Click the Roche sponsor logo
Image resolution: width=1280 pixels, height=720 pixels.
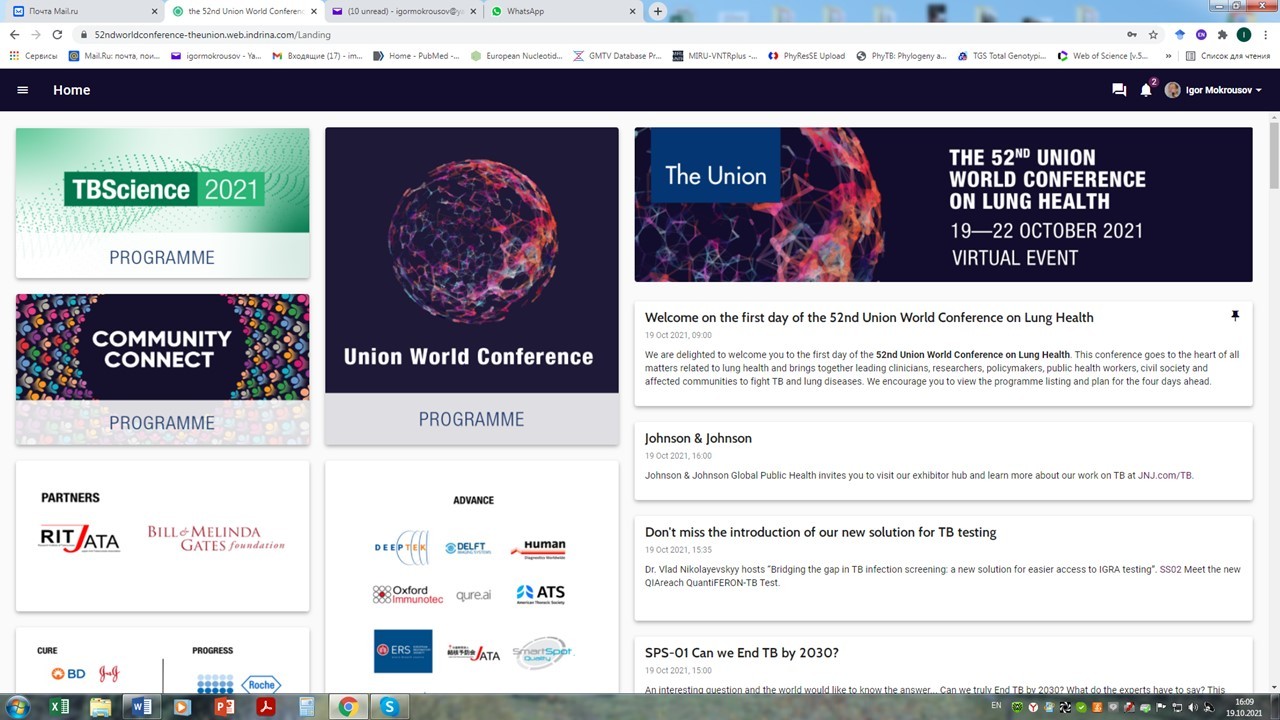[x=261, y=685]
